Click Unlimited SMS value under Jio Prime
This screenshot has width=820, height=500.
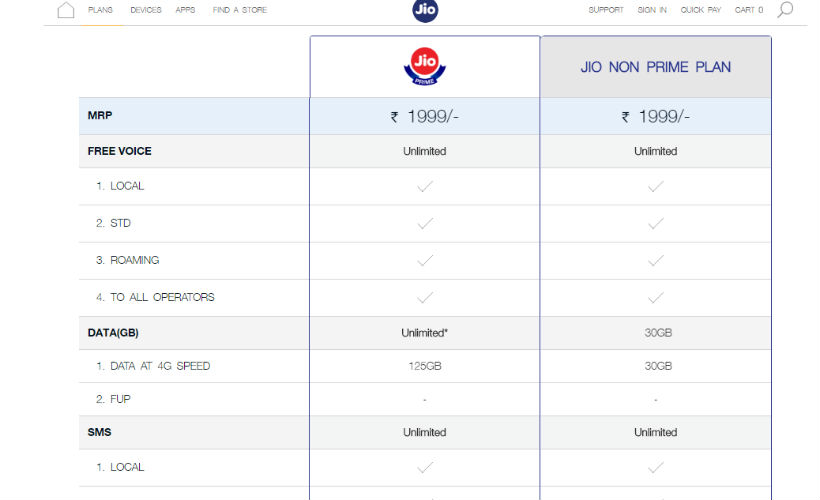coord(425,433)
